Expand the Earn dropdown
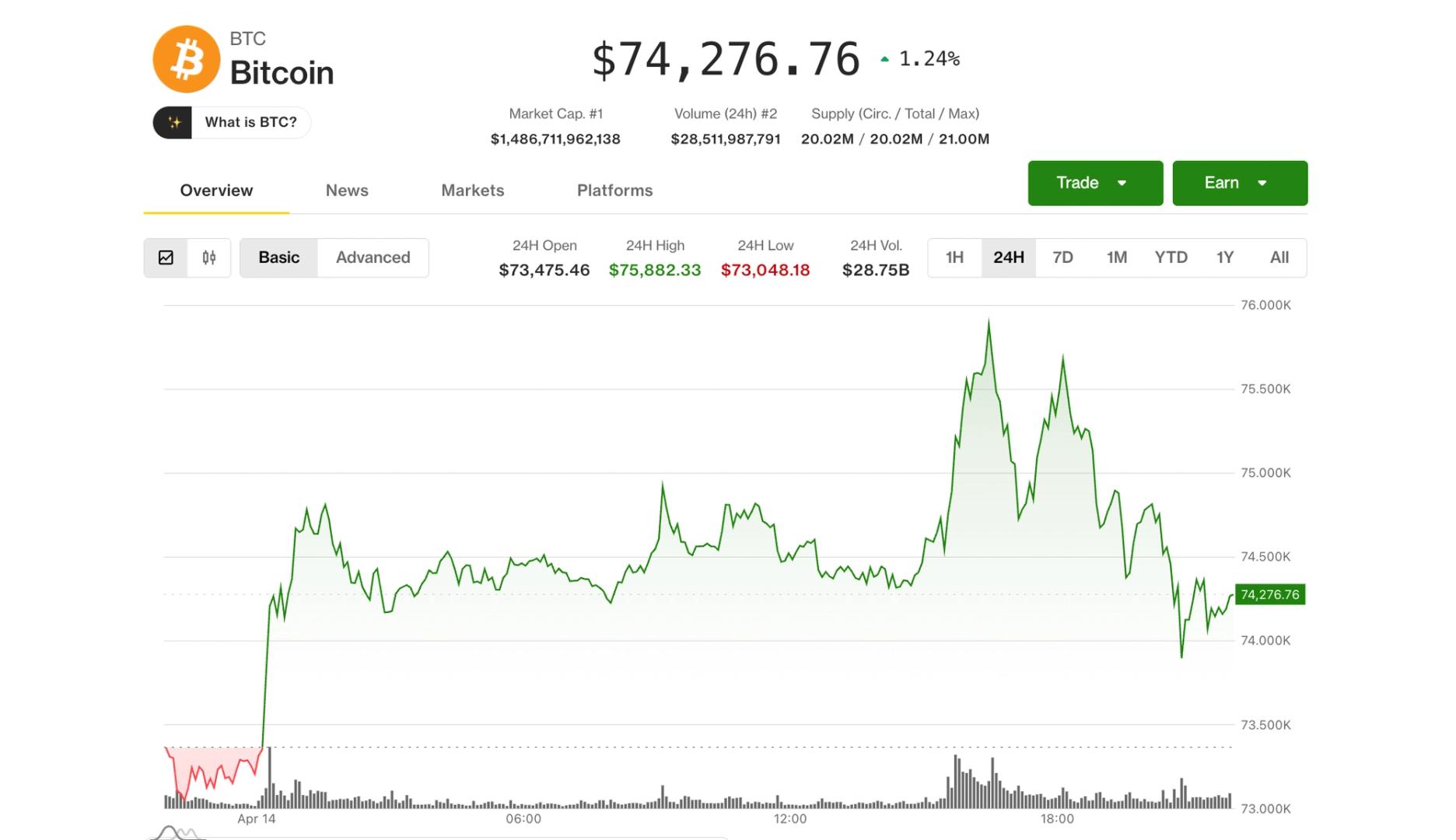1456x840 pixels. pos(1239,183)
